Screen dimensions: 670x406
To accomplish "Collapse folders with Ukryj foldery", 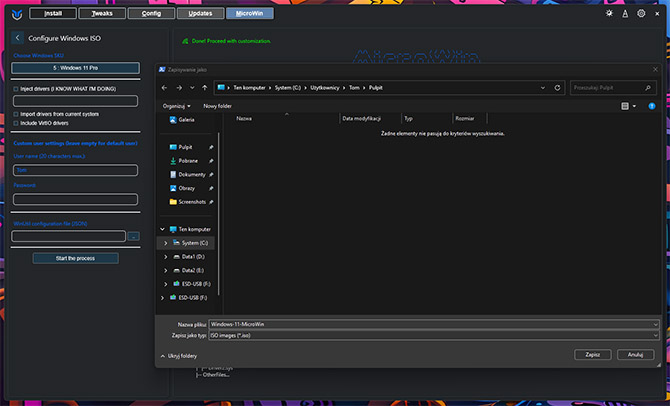I will [x=179, y=356].
